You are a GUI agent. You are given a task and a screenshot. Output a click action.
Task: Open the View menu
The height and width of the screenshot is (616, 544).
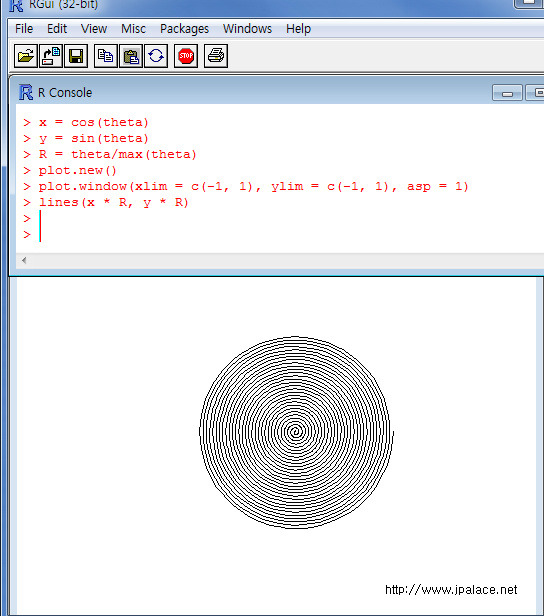coord(94,29)
